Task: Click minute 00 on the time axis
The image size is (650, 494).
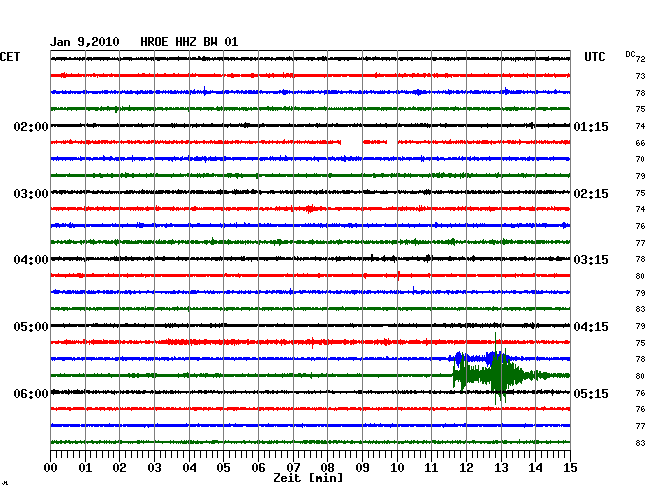Action: click(x=51, y=468)
